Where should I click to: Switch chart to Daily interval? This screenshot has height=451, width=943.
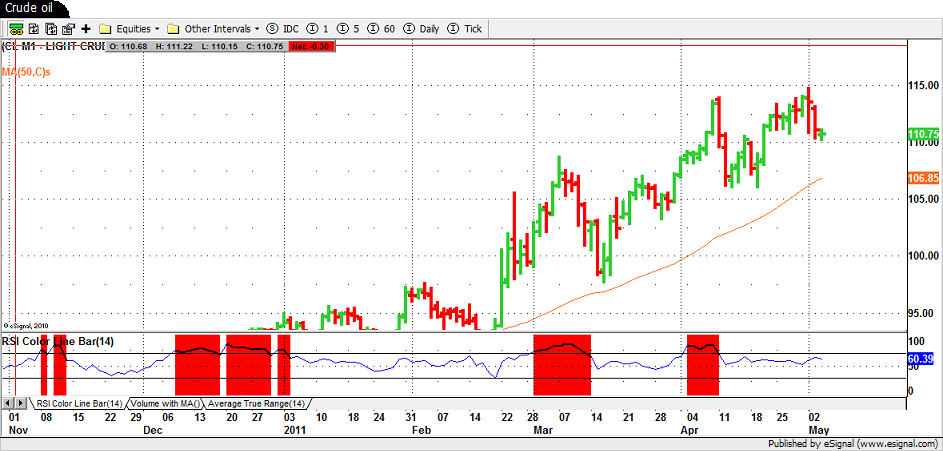click(x=422, y=29)
